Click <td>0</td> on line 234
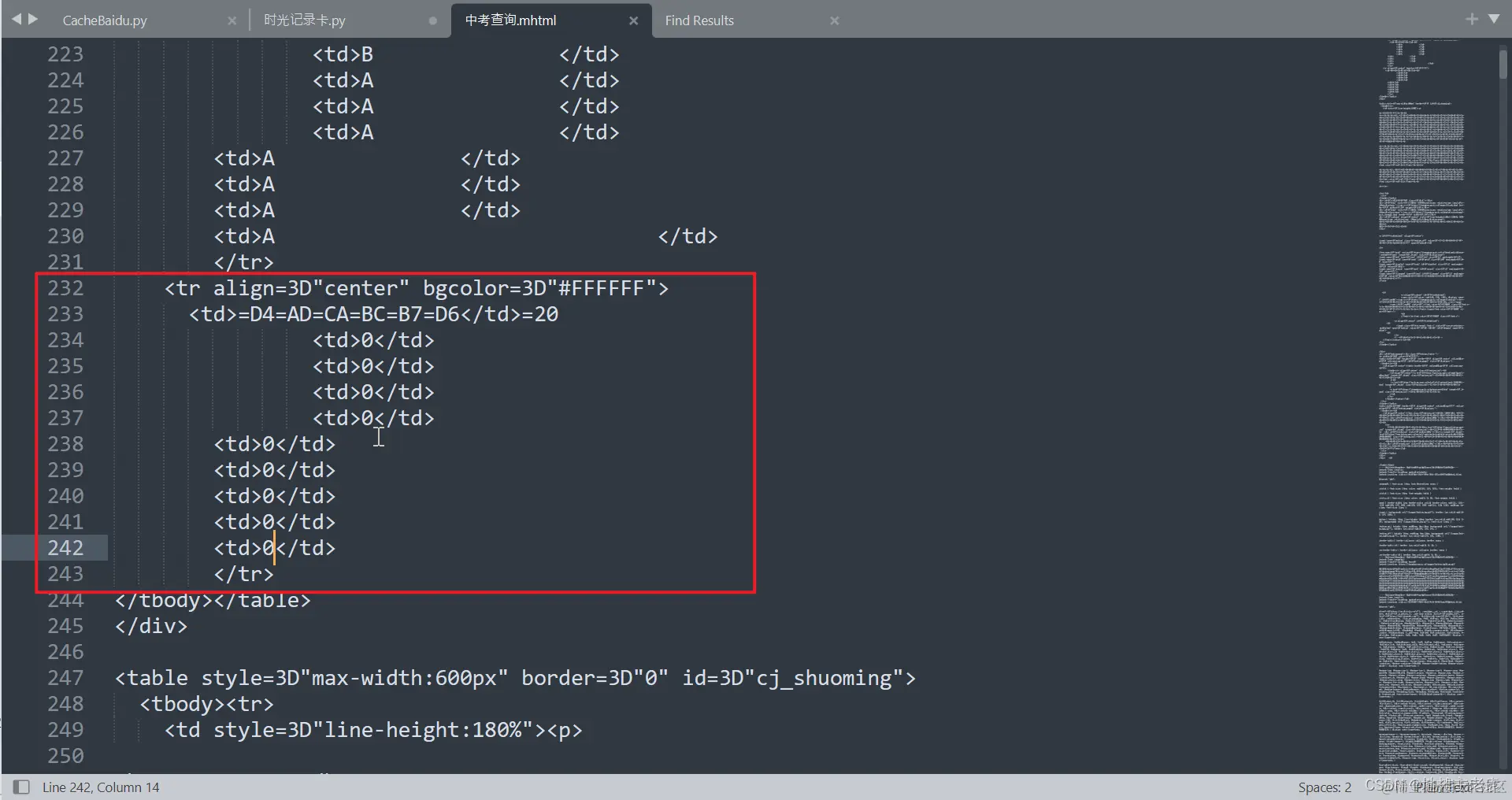The height and width of the screenshot is (800, 1512). (x=373, y=340)
